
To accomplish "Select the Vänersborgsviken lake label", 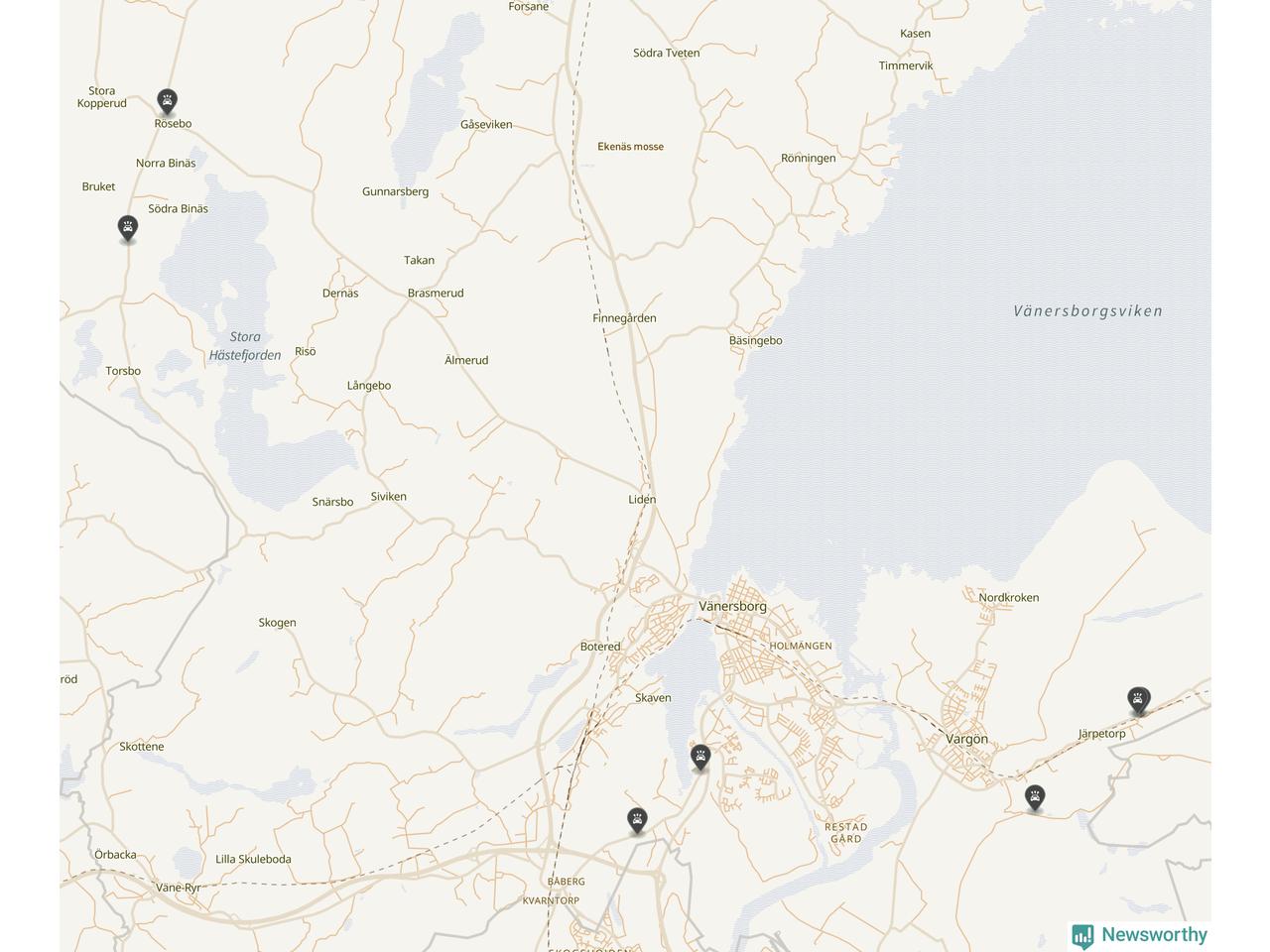I will click(x=1087, y=310).
